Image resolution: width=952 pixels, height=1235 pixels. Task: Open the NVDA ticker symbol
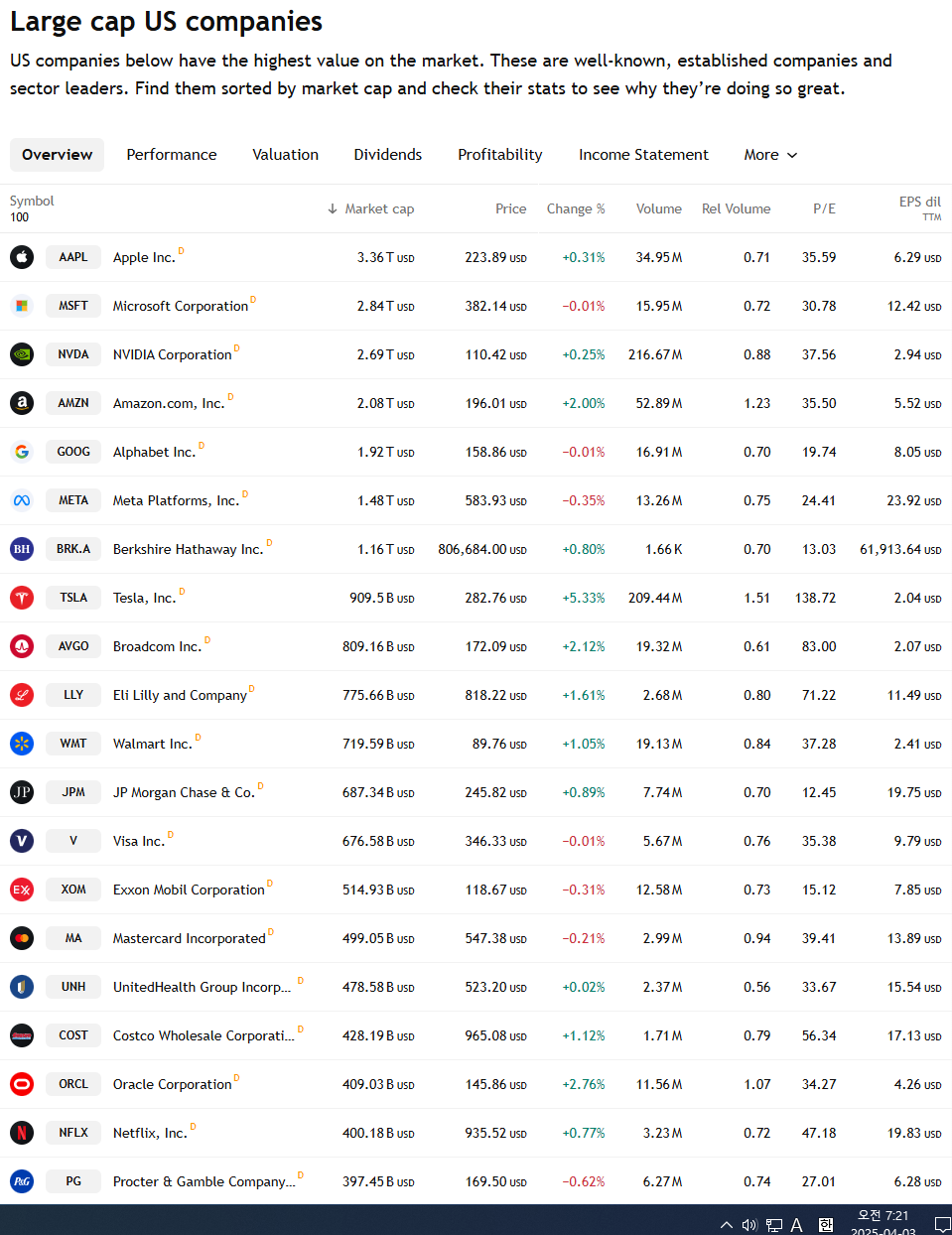coord(73,354)
